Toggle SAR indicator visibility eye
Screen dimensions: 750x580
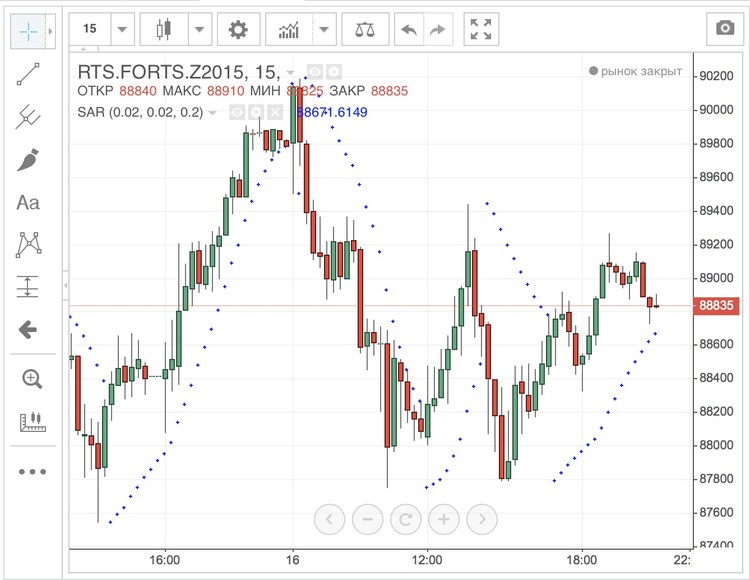coord(237,112)
